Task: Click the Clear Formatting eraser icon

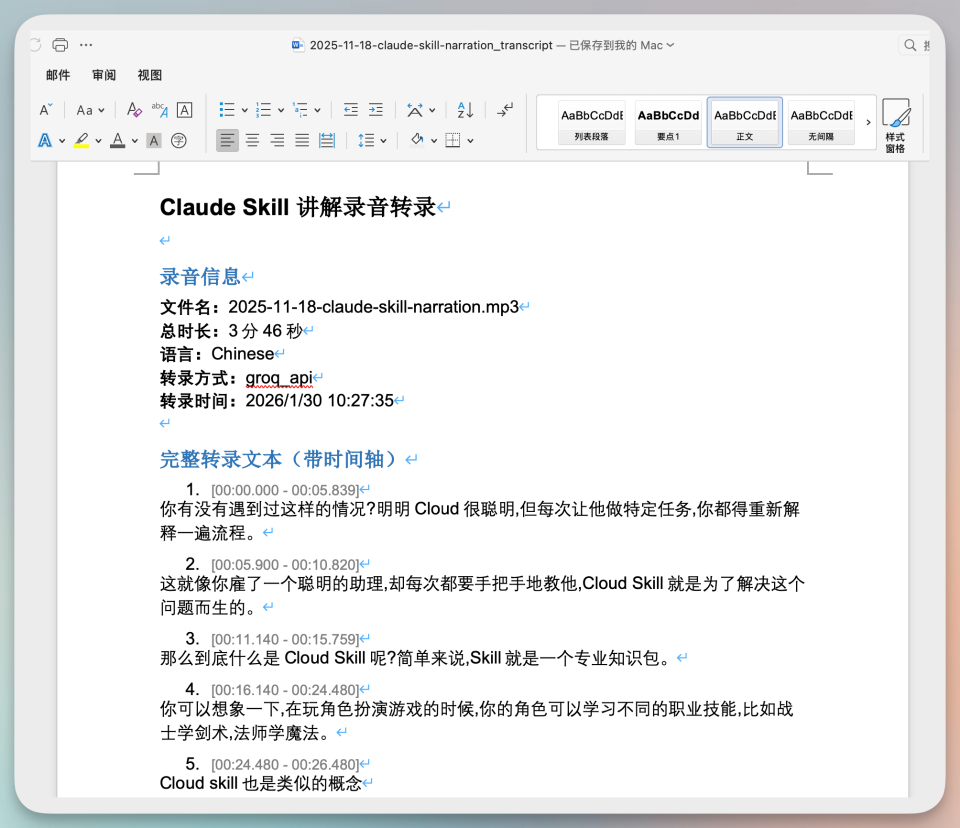Action: [x=134, y=110]
